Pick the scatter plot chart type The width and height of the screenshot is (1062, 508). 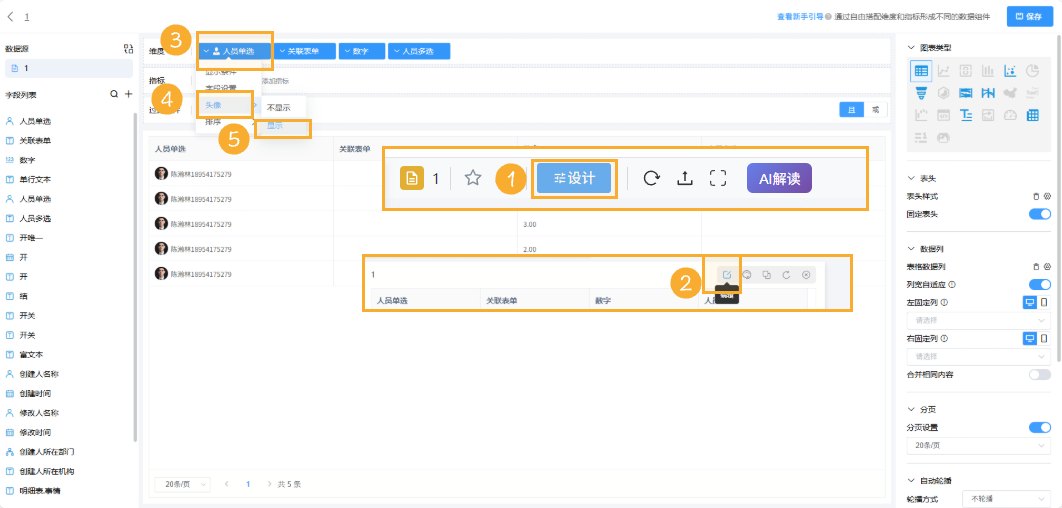pos(1010,70)
